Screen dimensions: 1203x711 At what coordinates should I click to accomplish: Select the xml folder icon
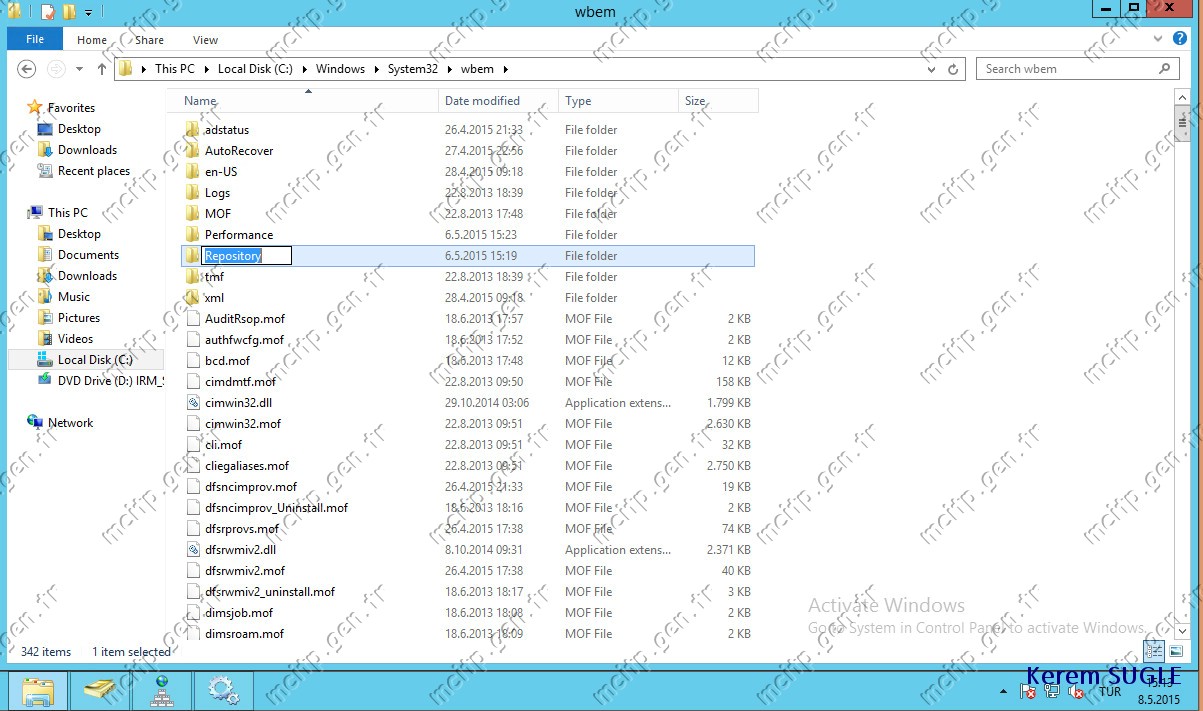click(x=193, y=298)
